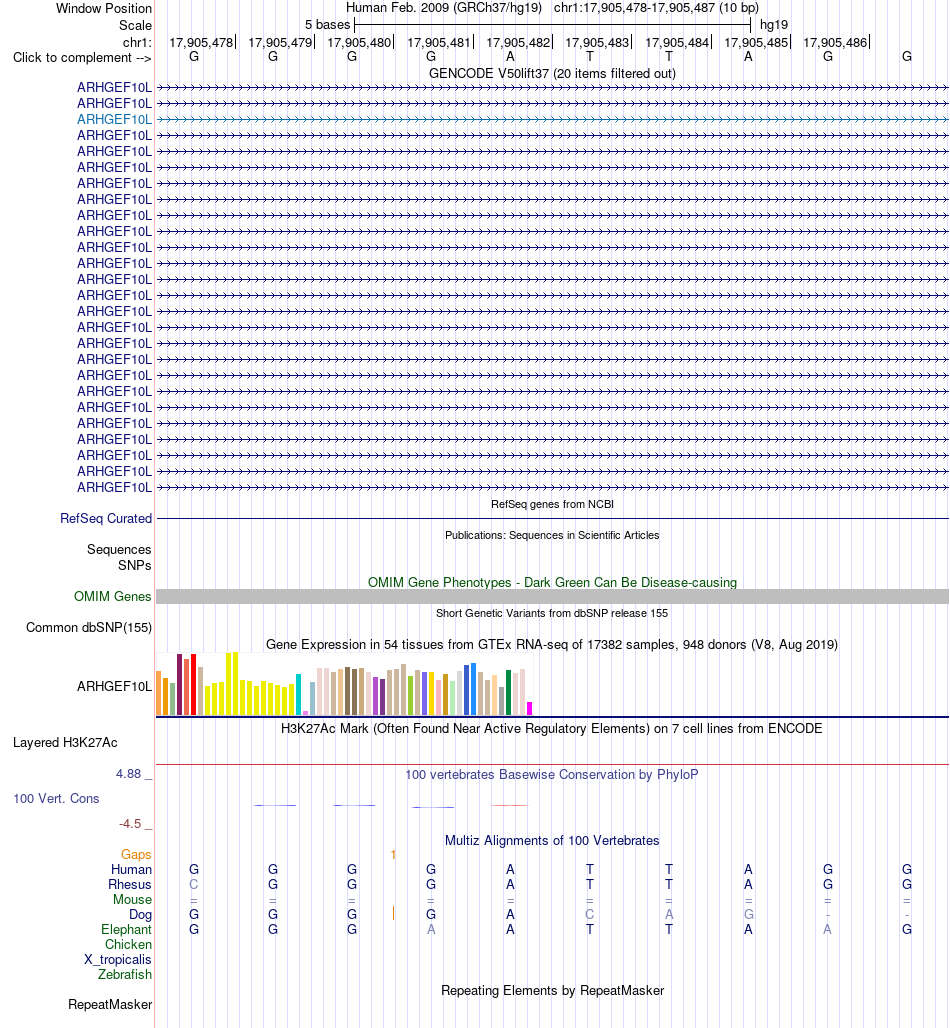950x1028 pixels.
Task: Open the "RefSeq genes from NCBI" track title
Action: point(552,504)
